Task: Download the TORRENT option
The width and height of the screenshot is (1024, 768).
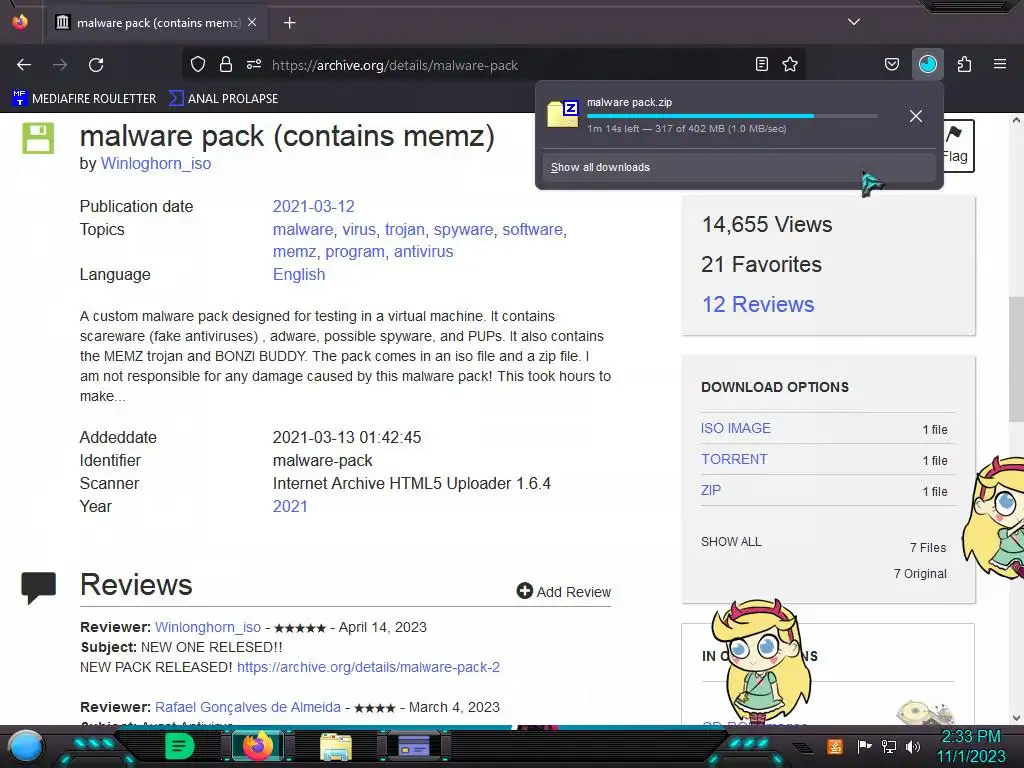Action: tap(734, 459)
